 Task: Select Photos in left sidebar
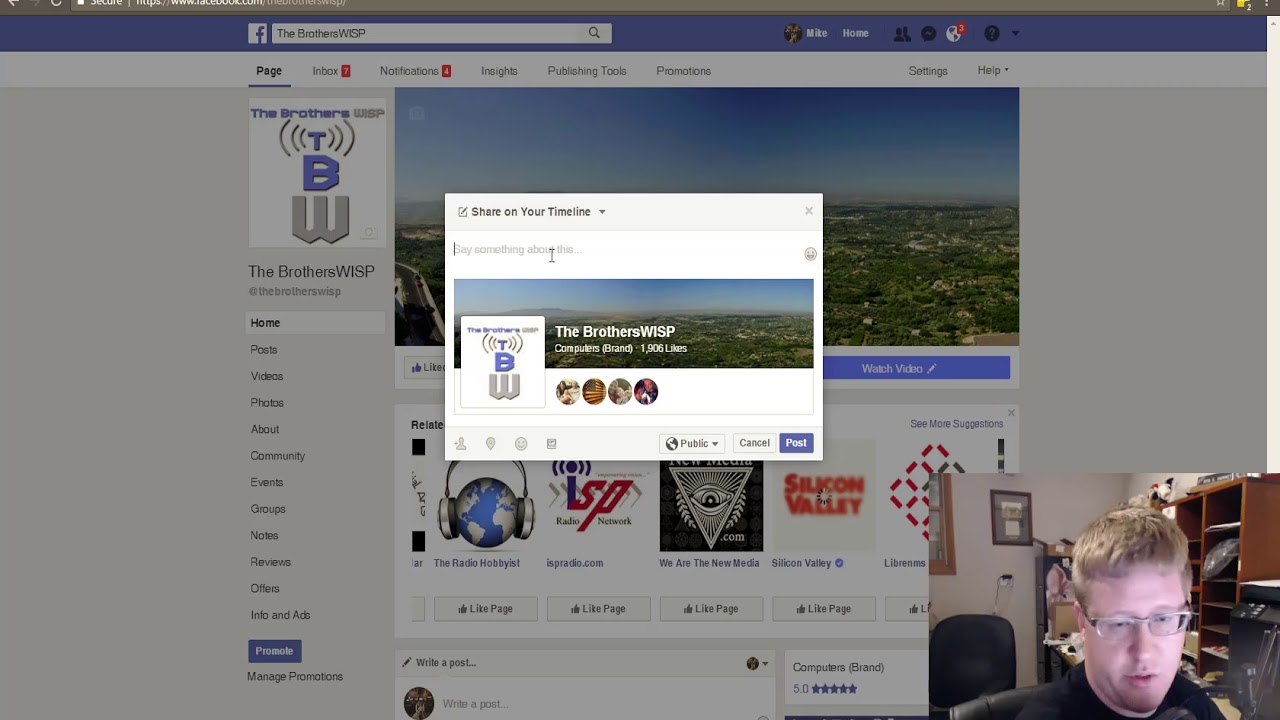tap(267, 403)
